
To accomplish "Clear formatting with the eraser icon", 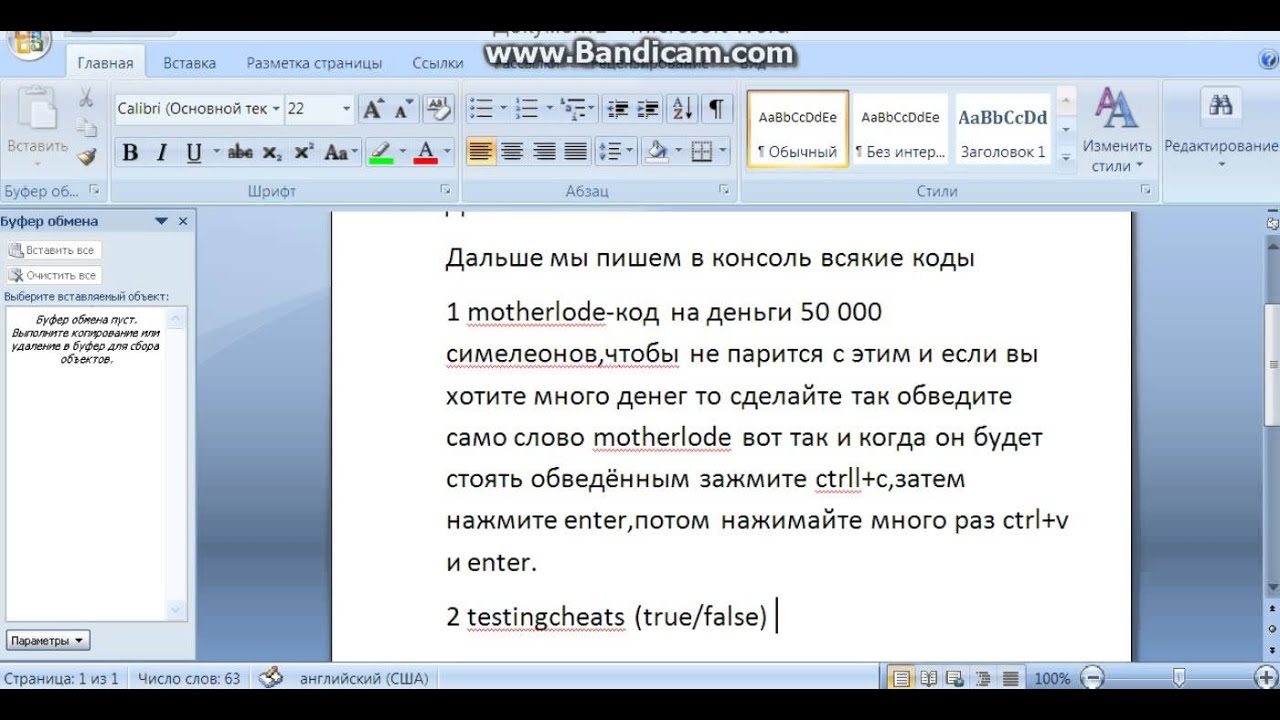I will (437, 109).
